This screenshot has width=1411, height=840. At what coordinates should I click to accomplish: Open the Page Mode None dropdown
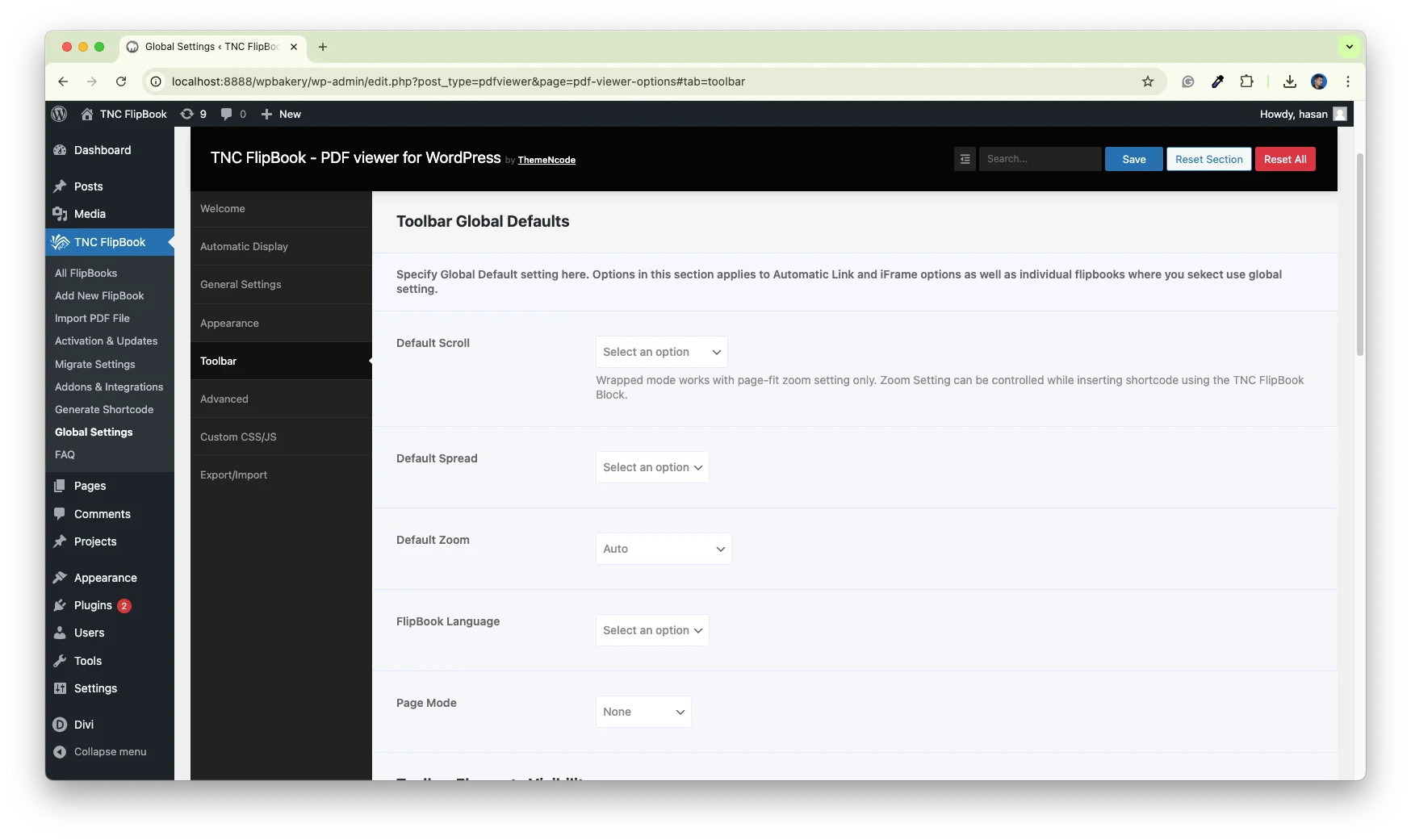(x=643, y=712)
